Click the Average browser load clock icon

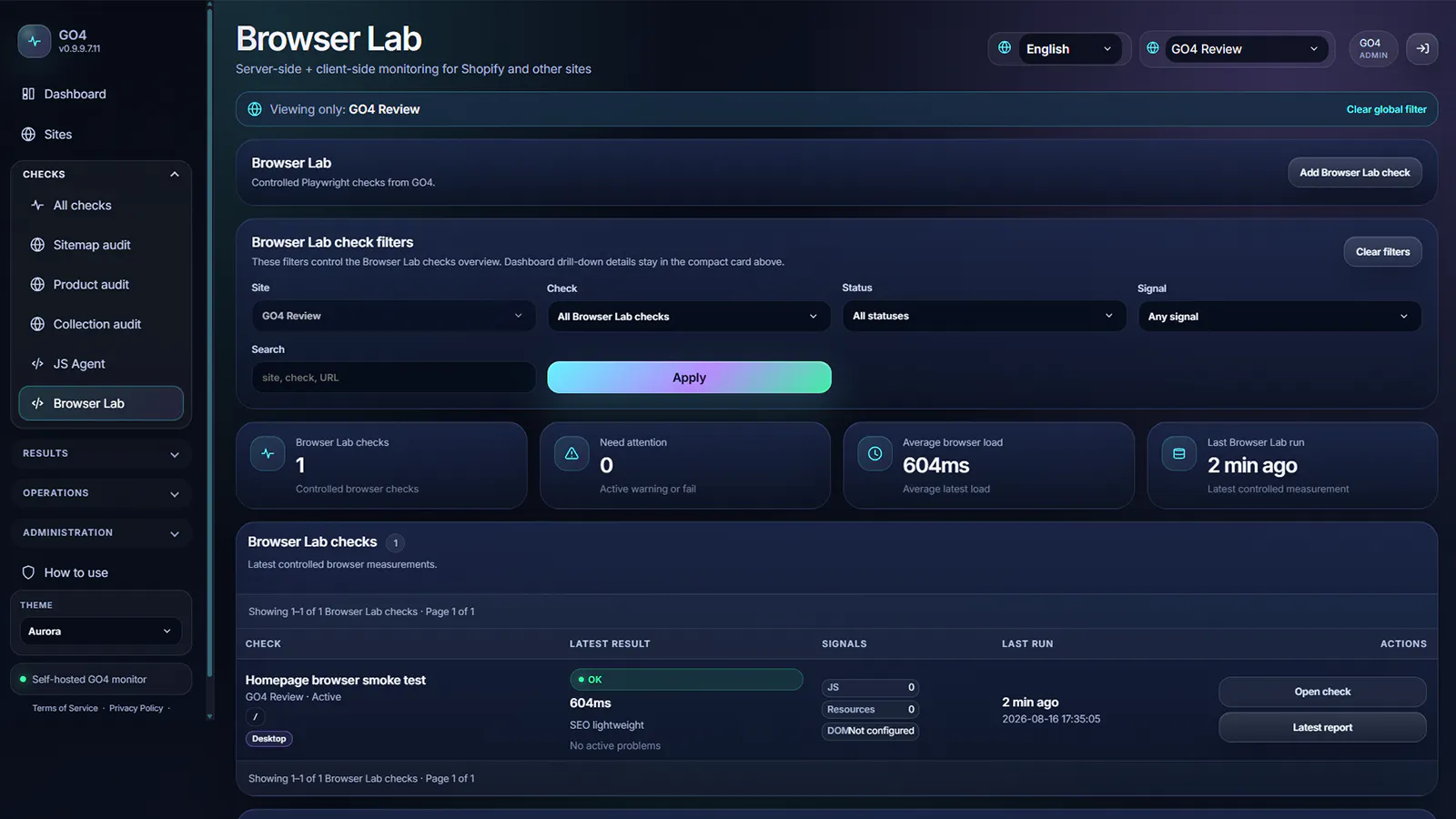875,453
